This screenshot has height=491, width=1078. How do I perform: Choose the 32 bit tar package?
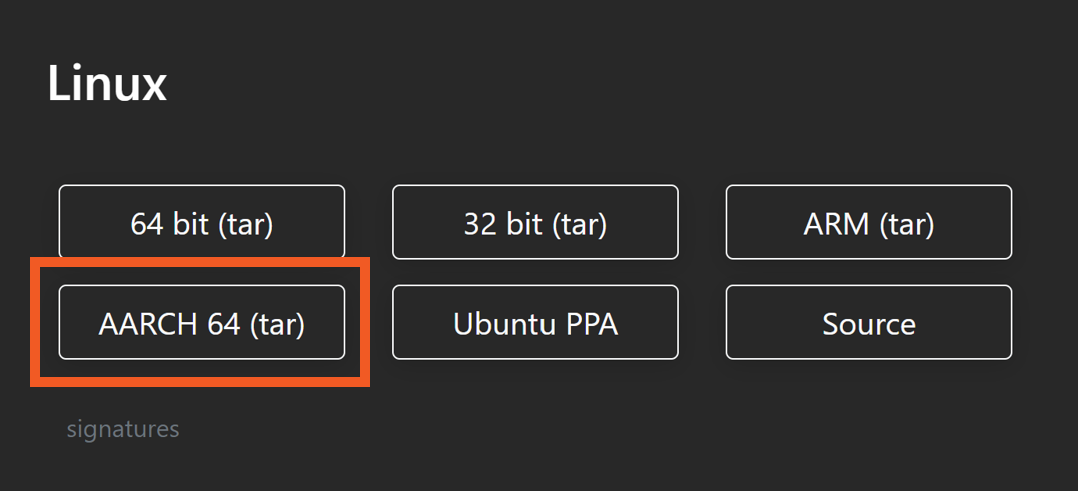click(x=535, y=222)
